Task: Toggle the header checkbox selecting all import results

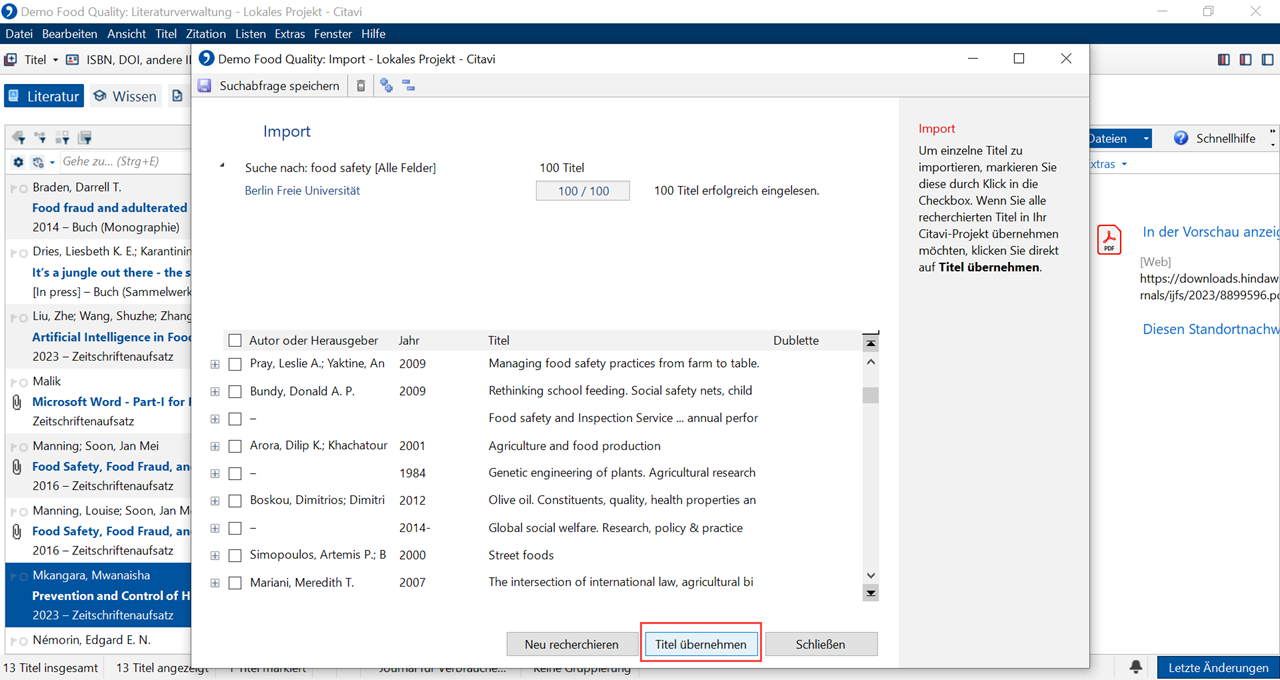Action: coord(235,341)
